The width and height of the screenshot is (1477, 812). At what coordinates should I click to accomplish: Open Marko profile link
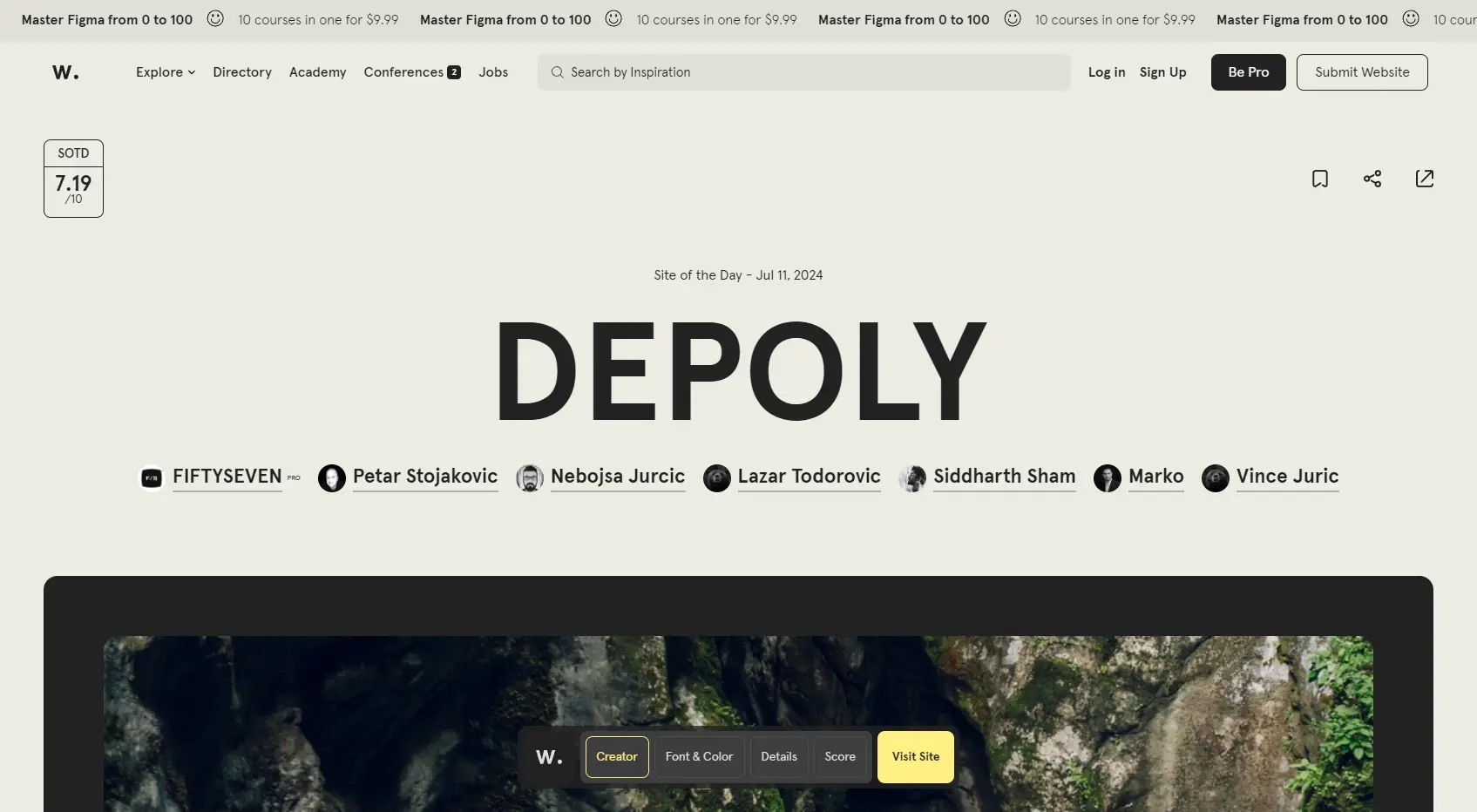pyautogui.click(x=1156, y=477)
